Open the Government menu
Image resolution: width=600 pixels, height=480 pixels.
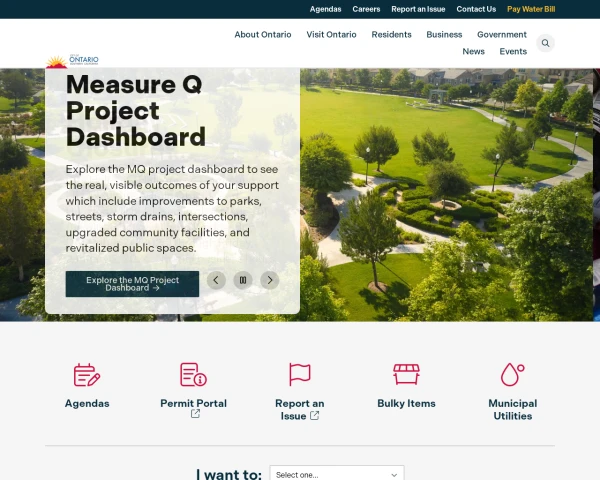502,34
